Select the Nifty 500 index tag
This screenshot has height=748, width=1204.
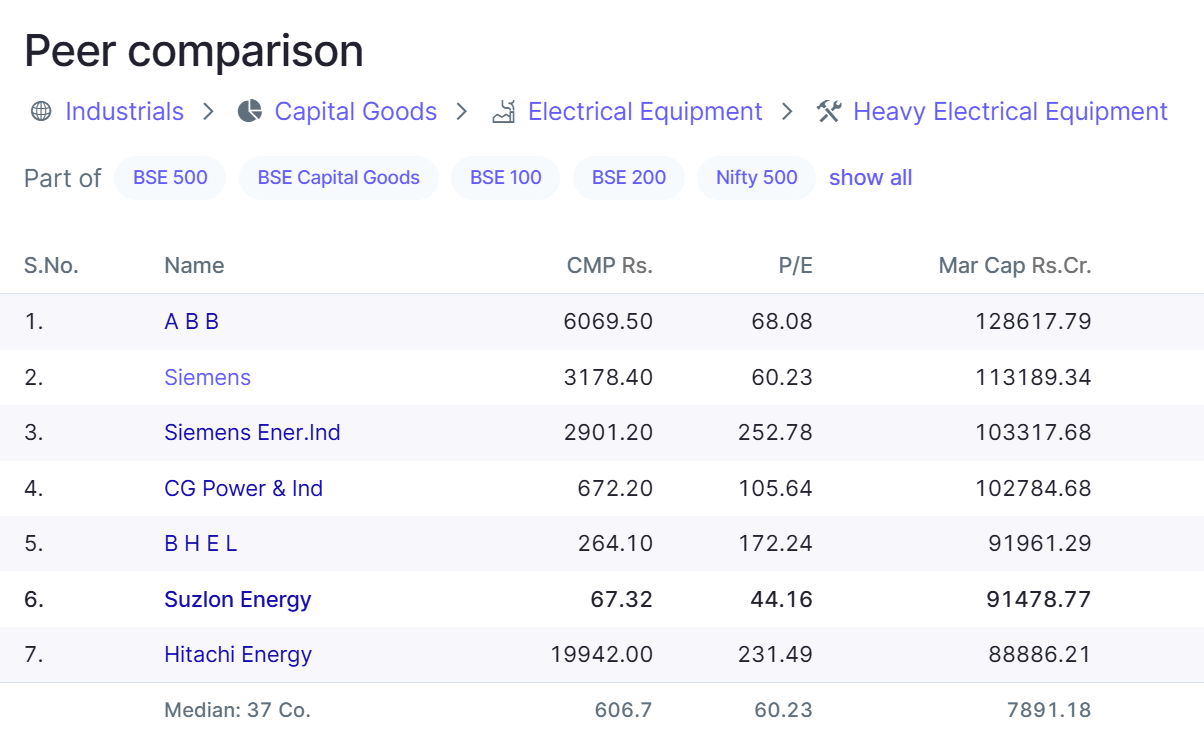[757, 178]
